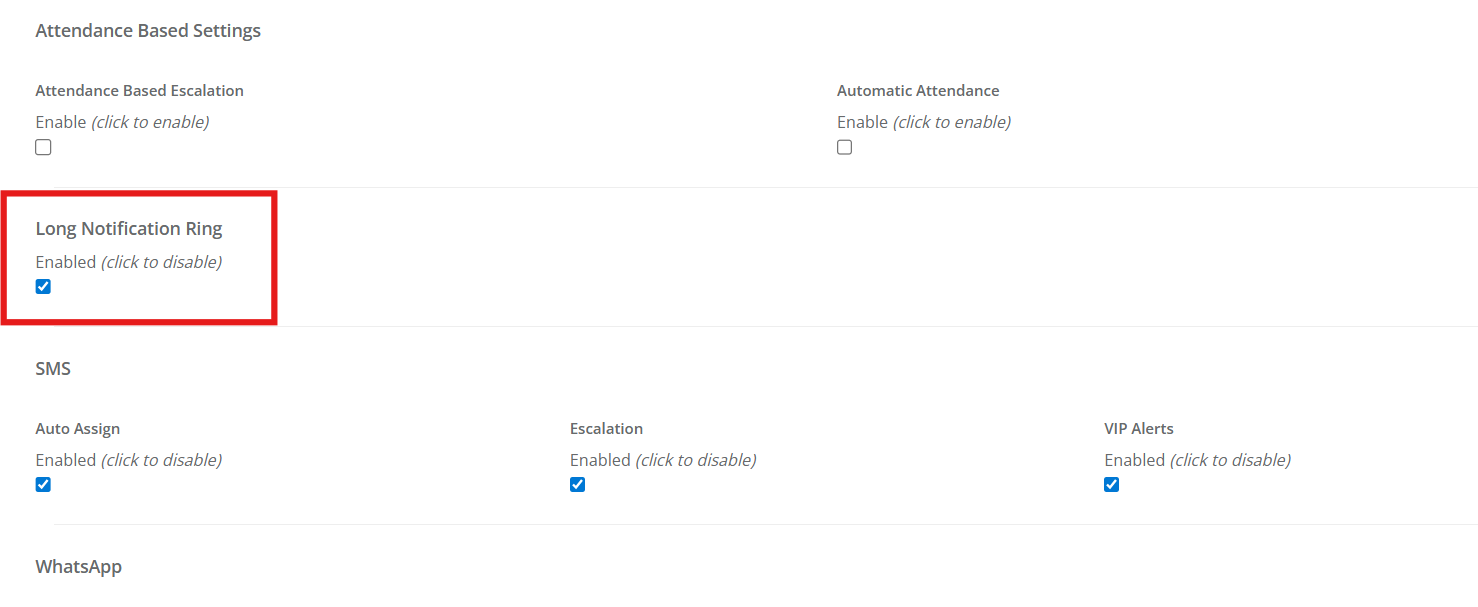The height and width of the screenshot is (607, 1478).
Task: Turn off the VIP Alerts checkbox
Action: (1111, 485)
